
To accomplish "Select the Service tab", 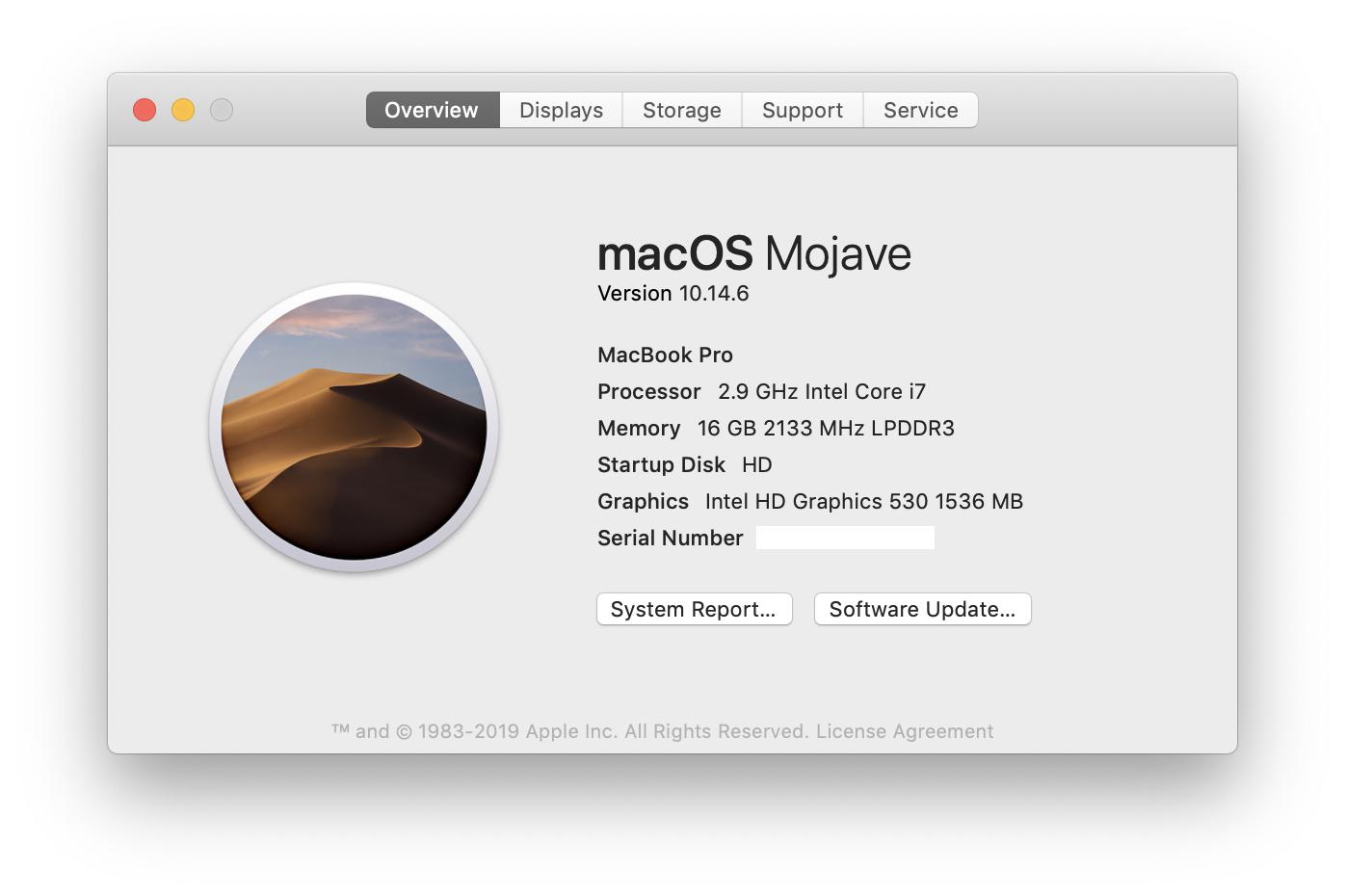I will click(x=921, y=110).
